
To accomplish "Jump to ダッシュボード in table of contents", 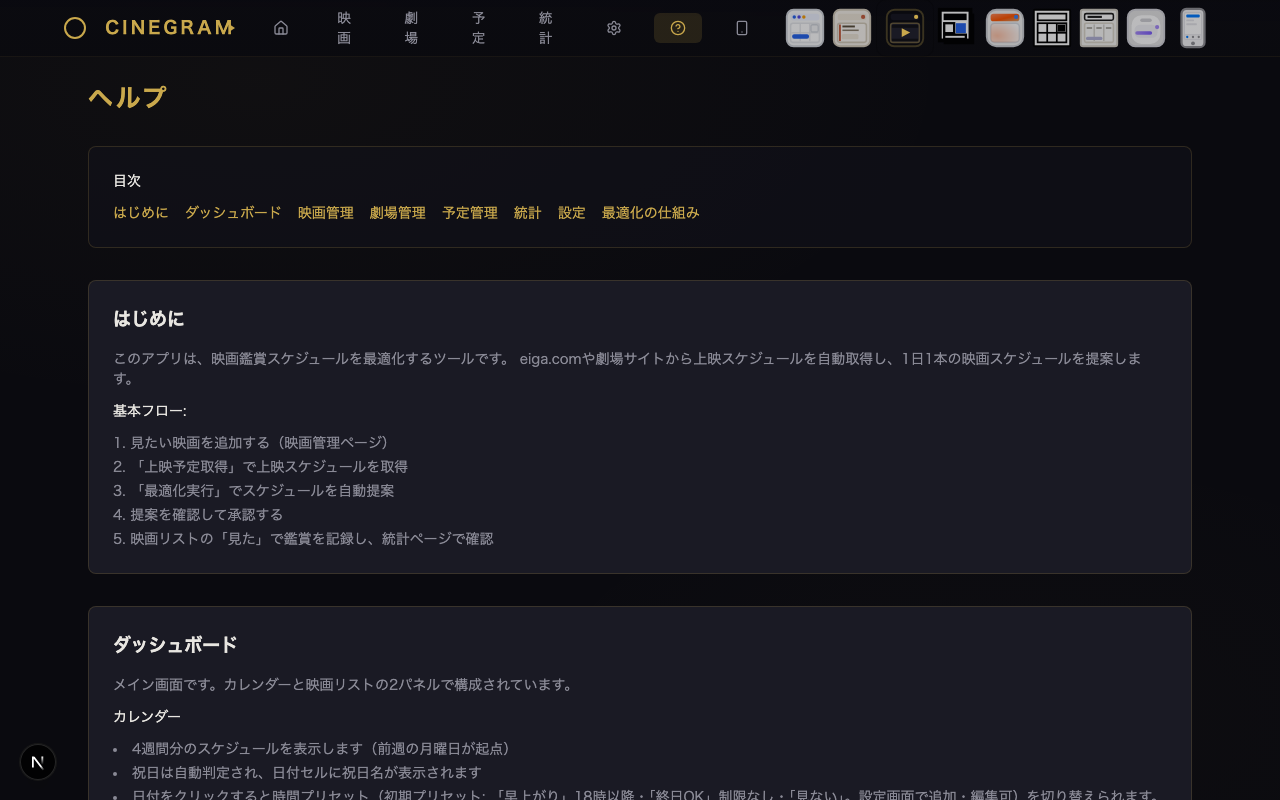I will pyautogui.click(x=233, y=213).
